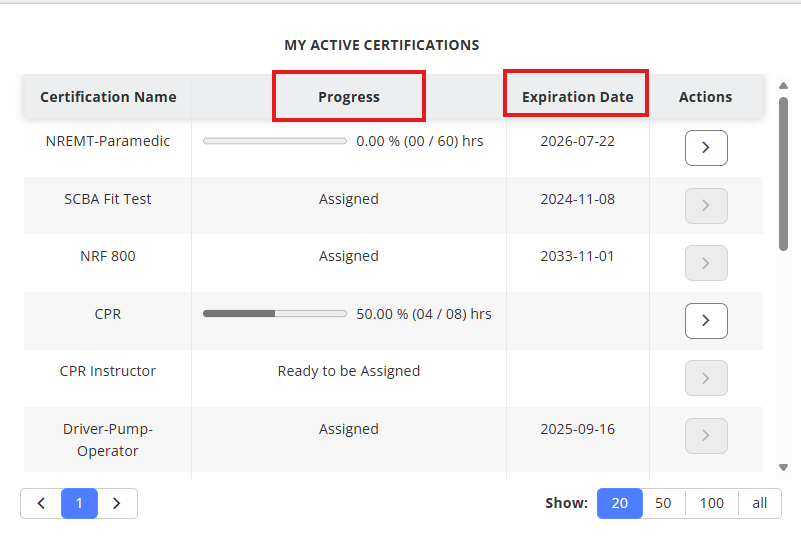
Task: Show 20 rows per page
Action: coord(620,503)
